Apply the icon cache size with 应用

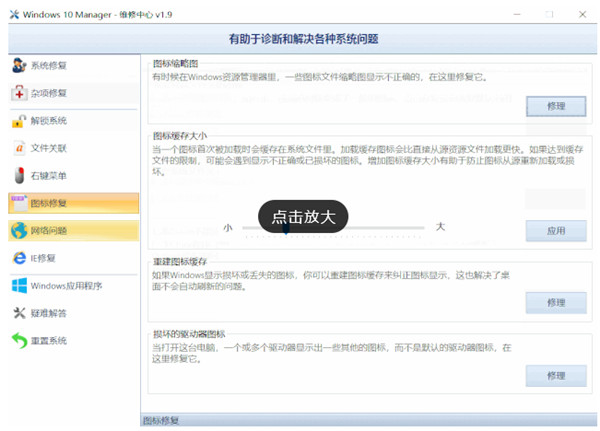(556, 230)
